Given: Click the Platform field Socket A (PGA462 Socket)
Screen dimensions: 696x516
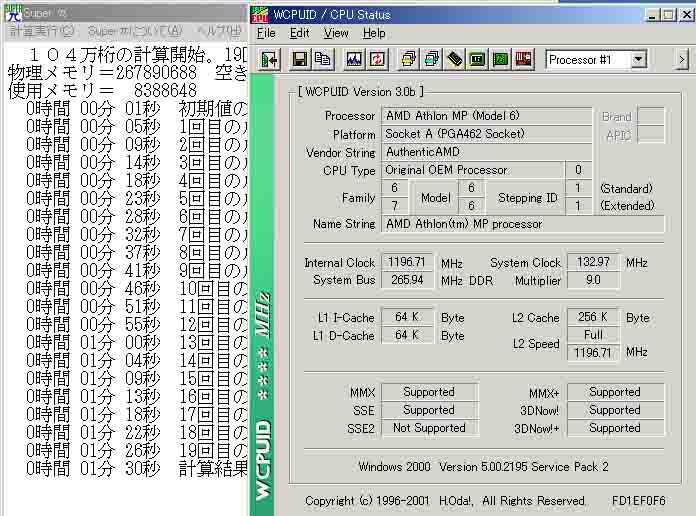Looking at the screenshot, I should (486, 134).
